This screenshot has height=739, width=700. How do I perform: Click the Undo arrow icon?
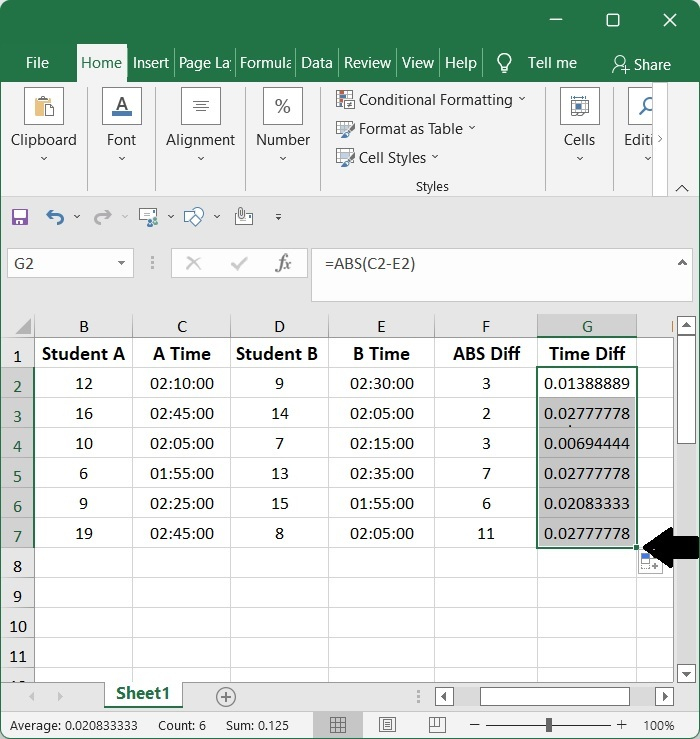(55, 217)
